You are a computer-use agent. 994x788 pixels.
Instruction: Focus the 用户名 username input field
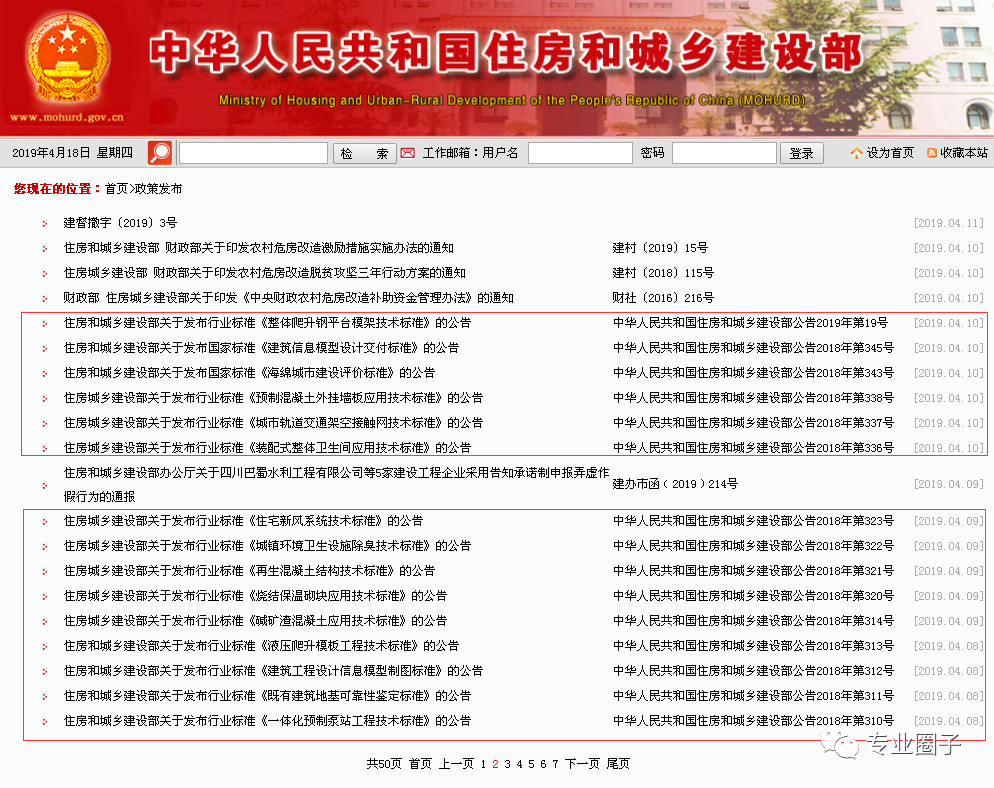tap(580, 153)
